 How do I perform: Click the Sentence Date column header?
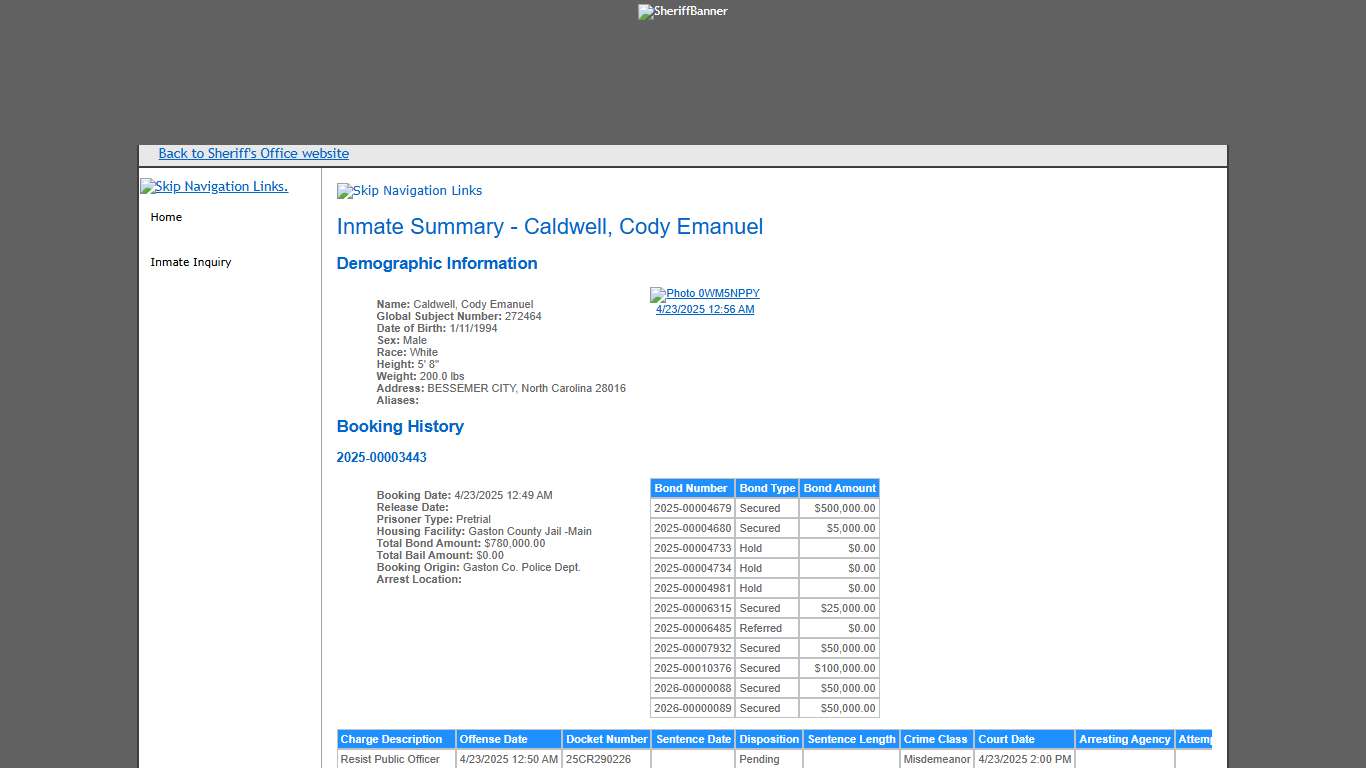point(693,740)
